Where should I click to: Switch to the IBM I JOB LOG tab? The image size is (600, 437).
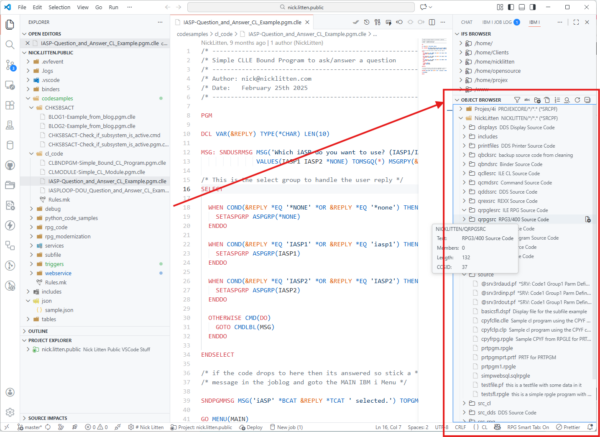coord(501,22)
